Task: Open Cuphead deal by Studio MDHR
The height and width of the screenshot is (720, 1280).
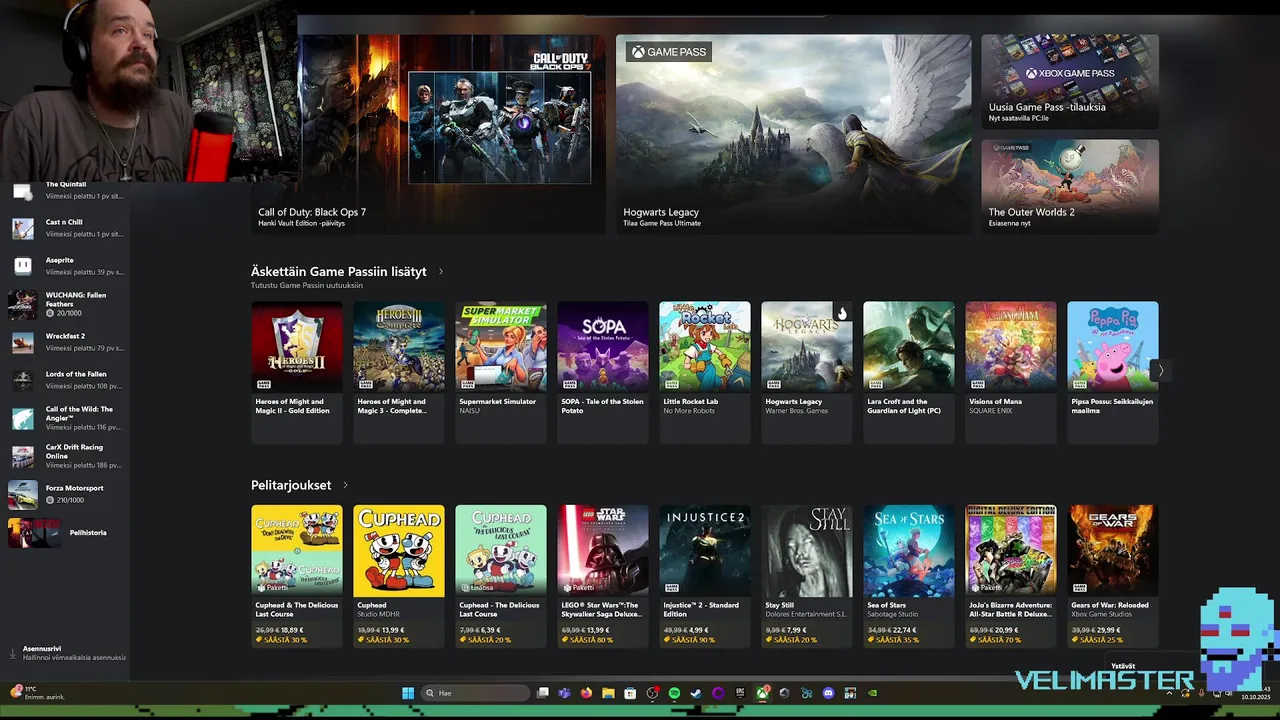Action: [x=398, y=576]
